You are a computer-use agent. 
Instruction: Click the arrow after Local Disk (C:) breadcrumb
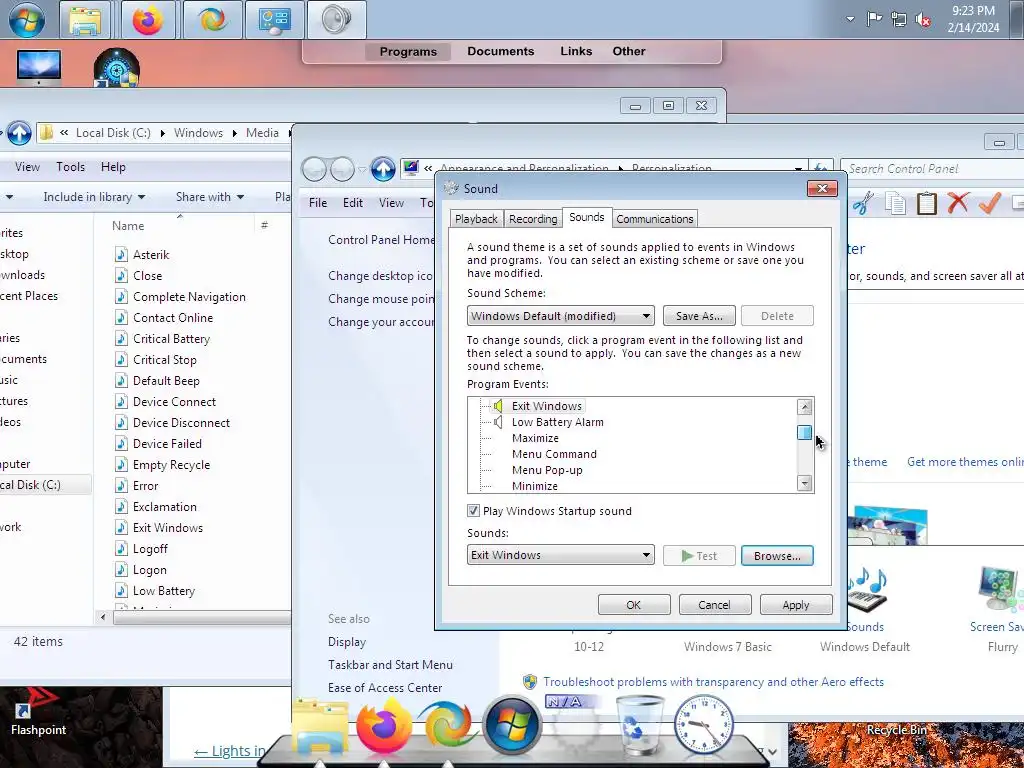coord(163,133)
